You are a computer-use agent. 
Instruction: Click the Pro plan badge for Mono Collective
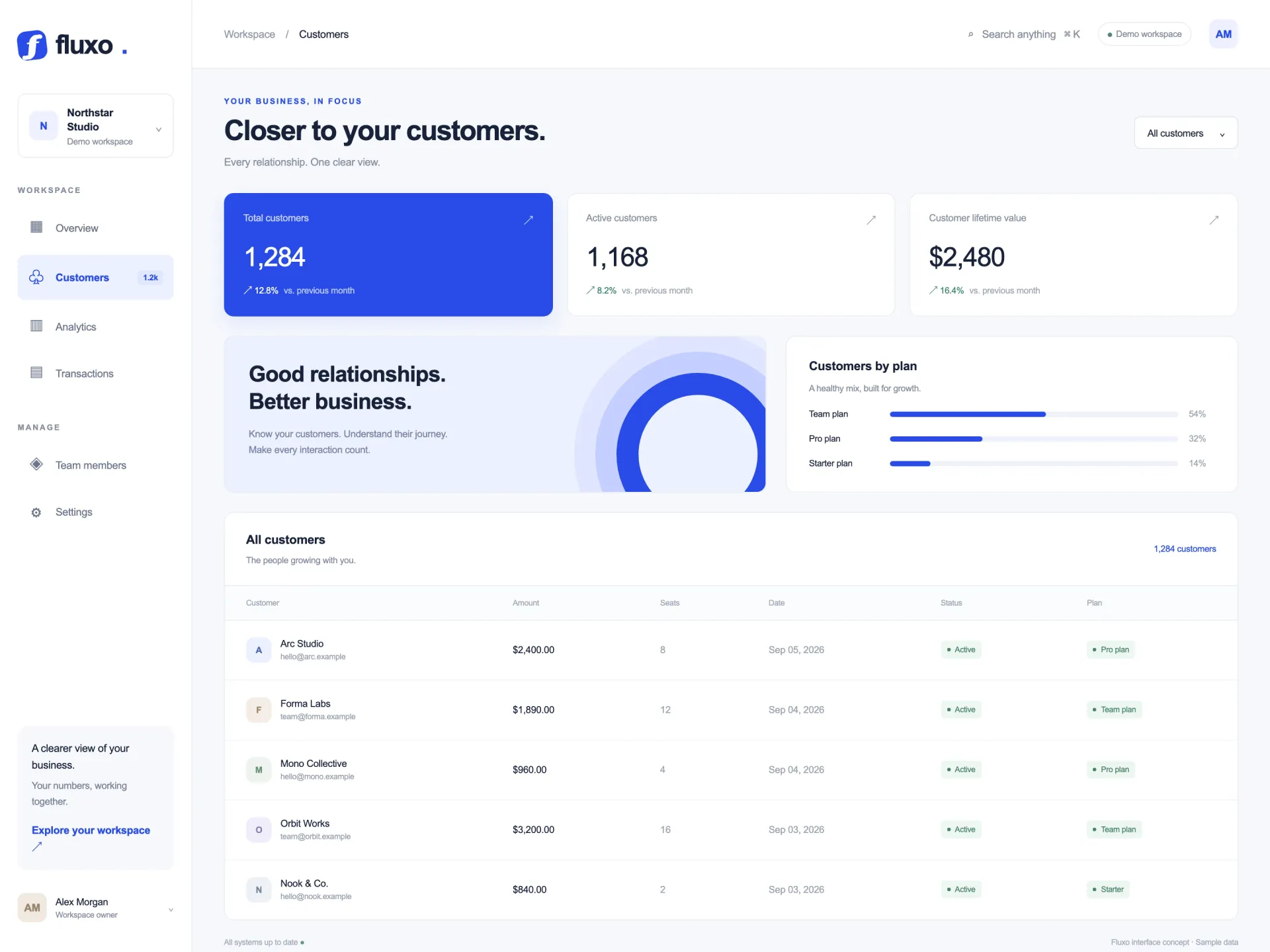coord(1111,770)
